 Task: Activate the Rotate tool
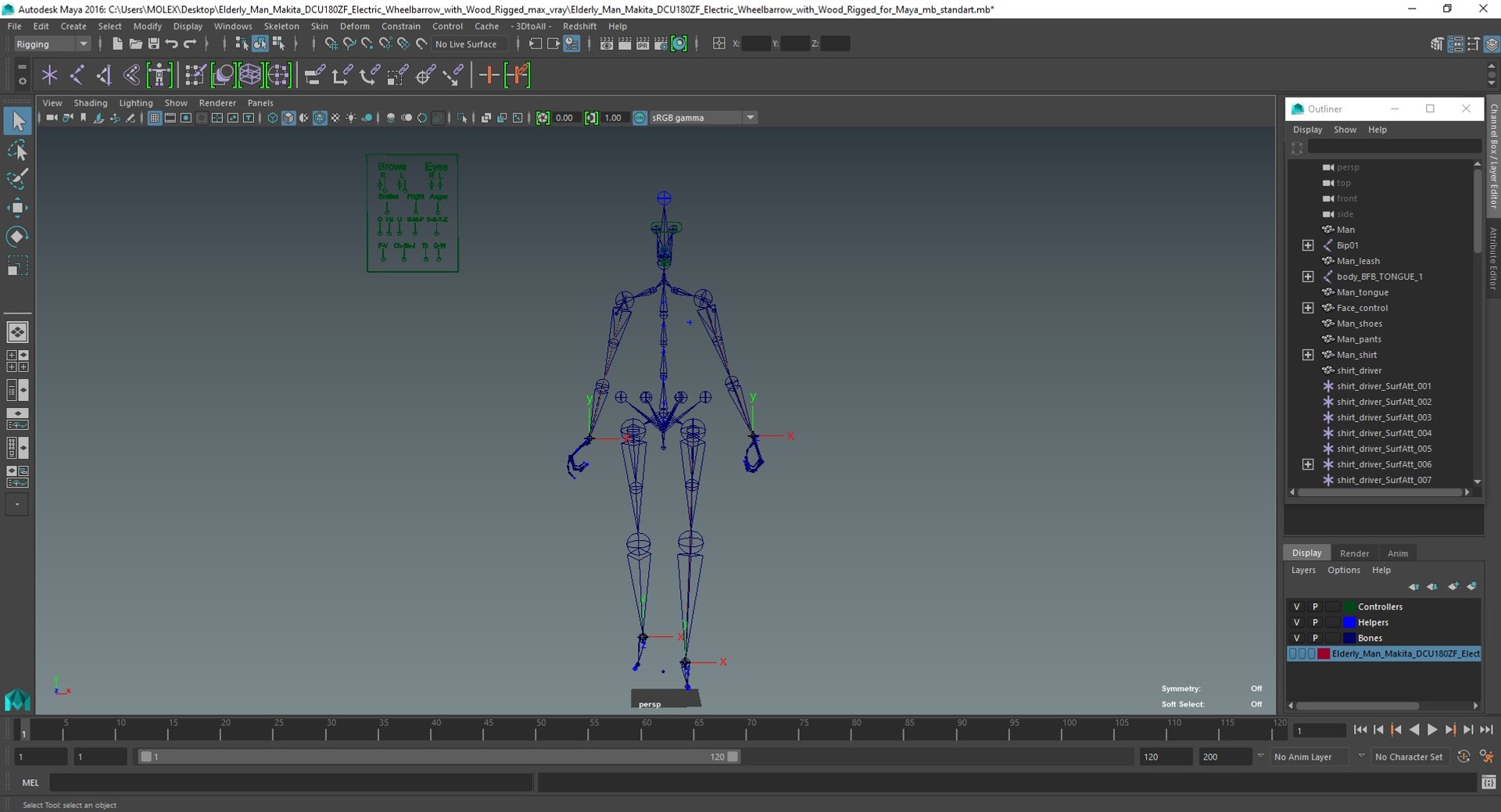coord(17,236)
